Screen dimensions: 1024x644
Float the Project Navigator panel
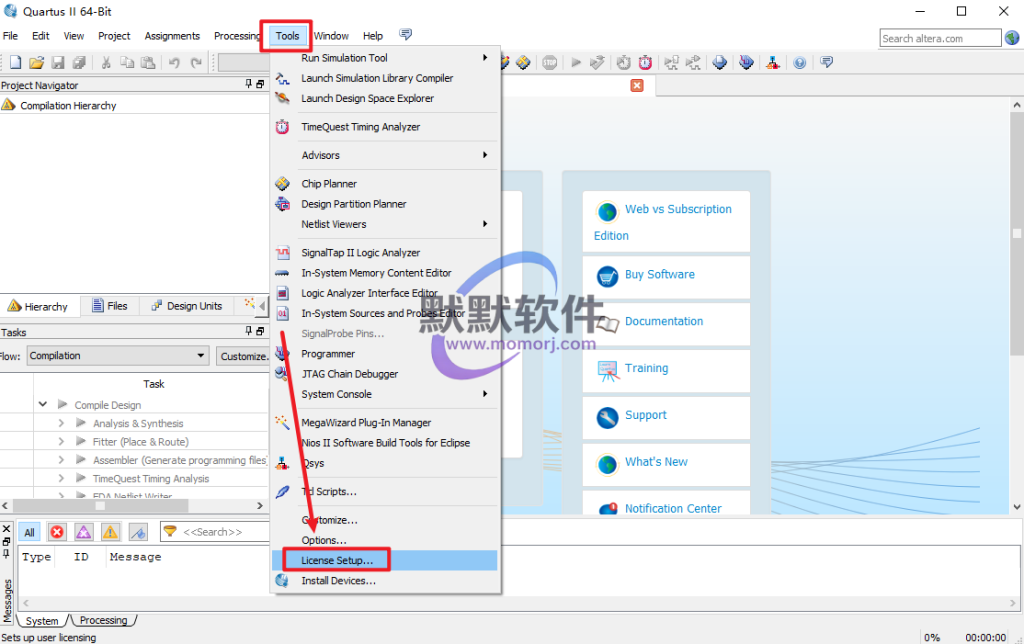coord(260,84)
